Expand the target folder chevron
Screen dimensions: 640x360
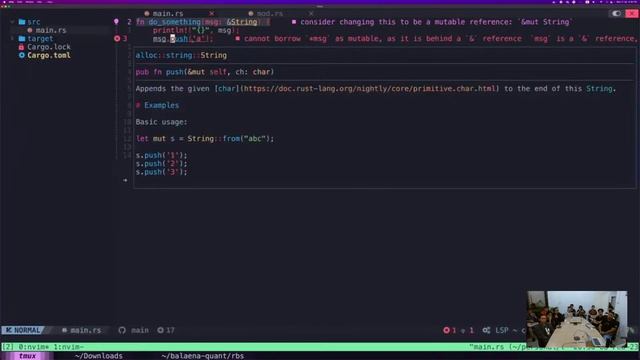12,38
